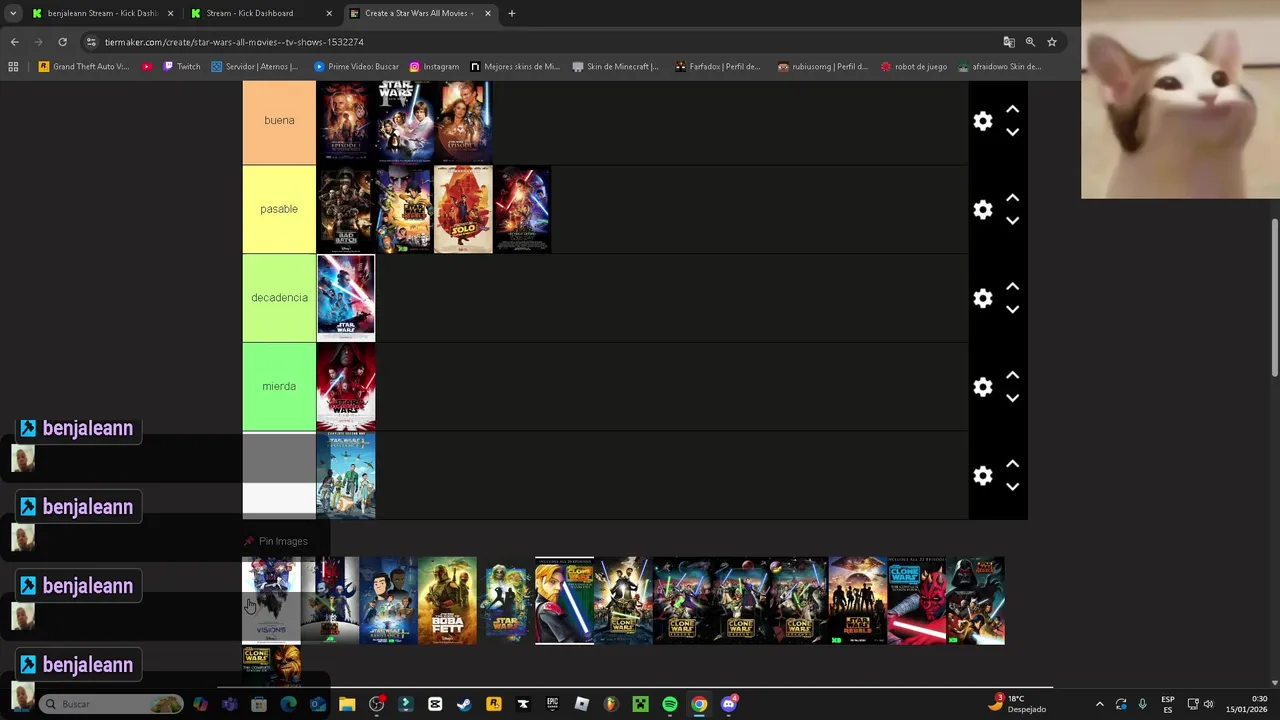Move the pasable tier down with its arrow
The width and height of the screenshot is (1280, 720).
1012,221
